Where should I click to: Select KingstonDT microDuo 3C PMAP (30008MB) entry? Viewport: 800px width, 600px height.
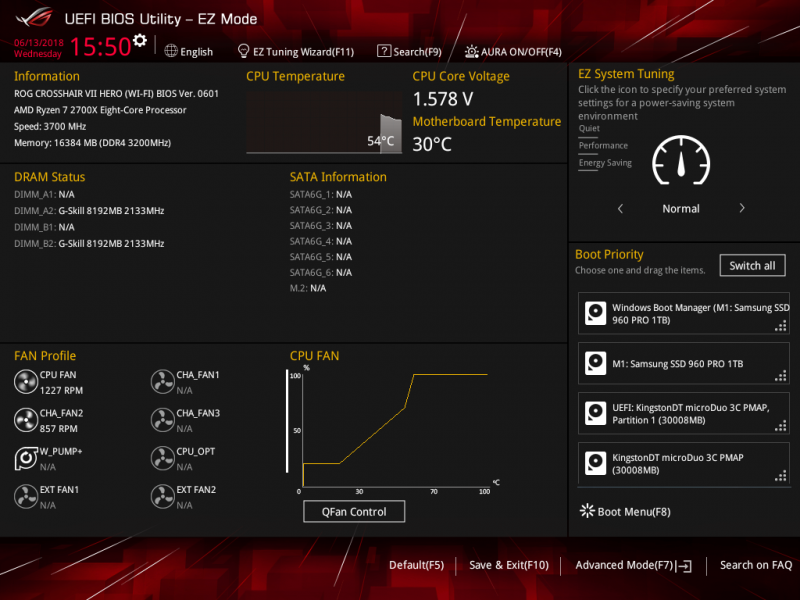[684, 463]
